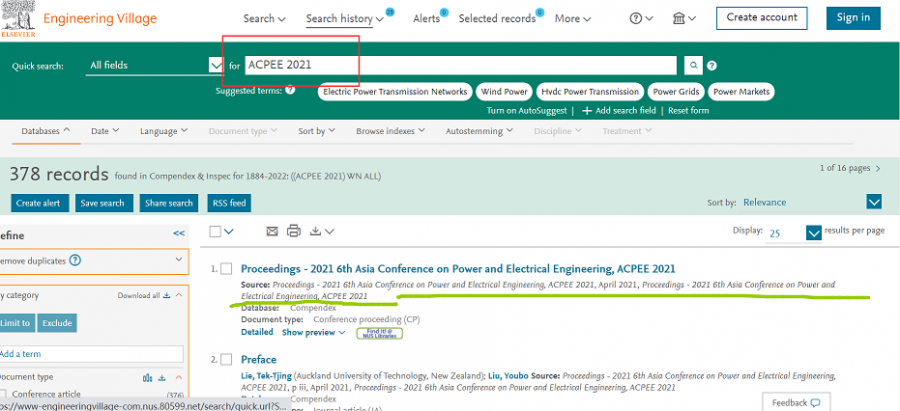Tick the checkbox for result 1
Viewport: 900px width, 411px height.
coord(226,269)
